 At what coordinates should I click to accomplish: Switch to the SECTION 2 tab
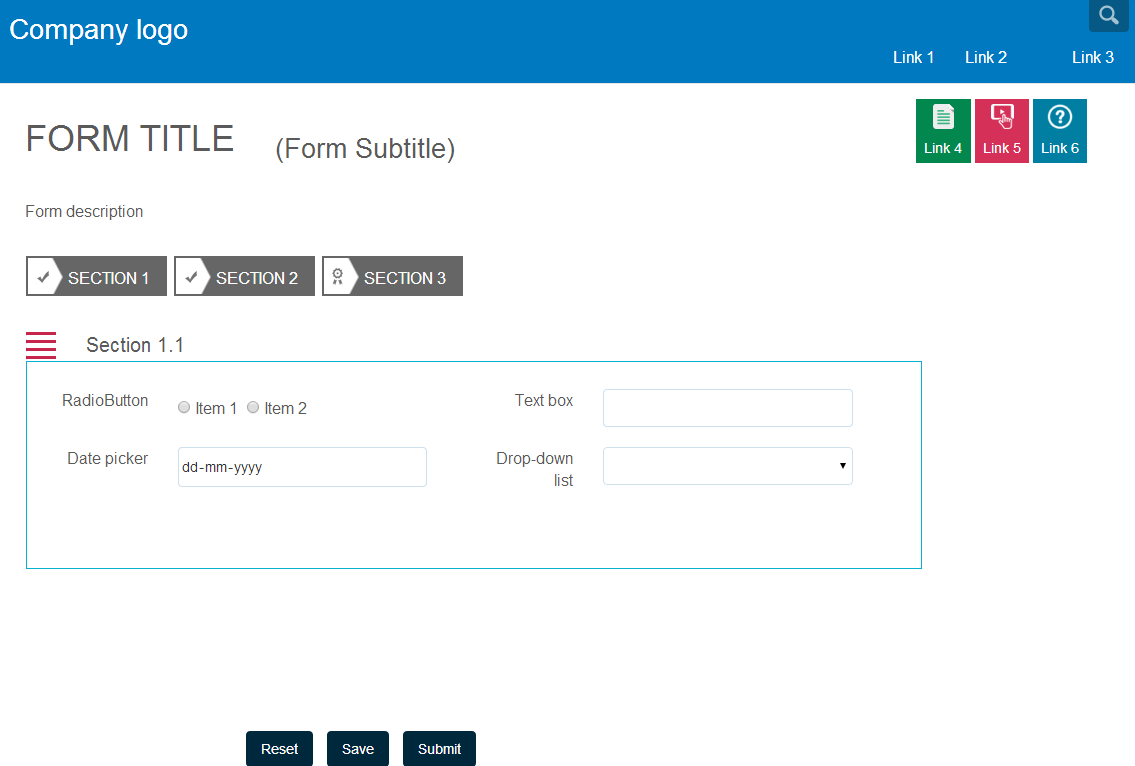tap(245, 276)
